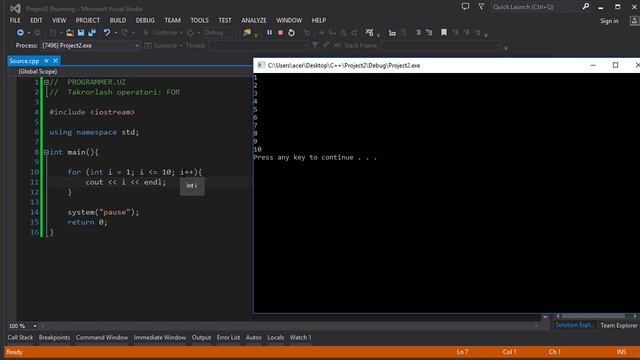
Task: Open the TEAM menu
Action: (172, 20)
